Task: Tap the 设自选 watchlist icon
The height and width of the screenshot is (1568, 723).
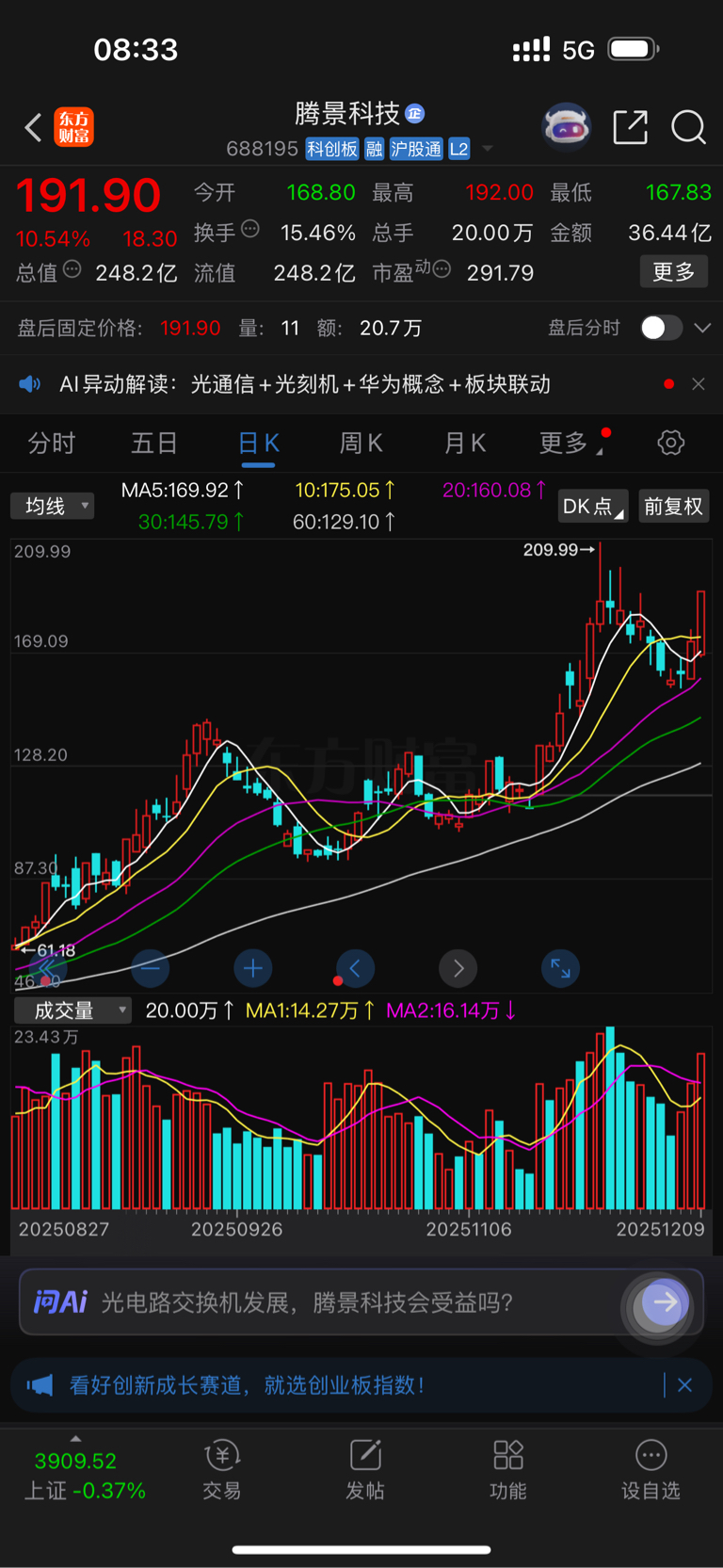Action: (651, 1470)
